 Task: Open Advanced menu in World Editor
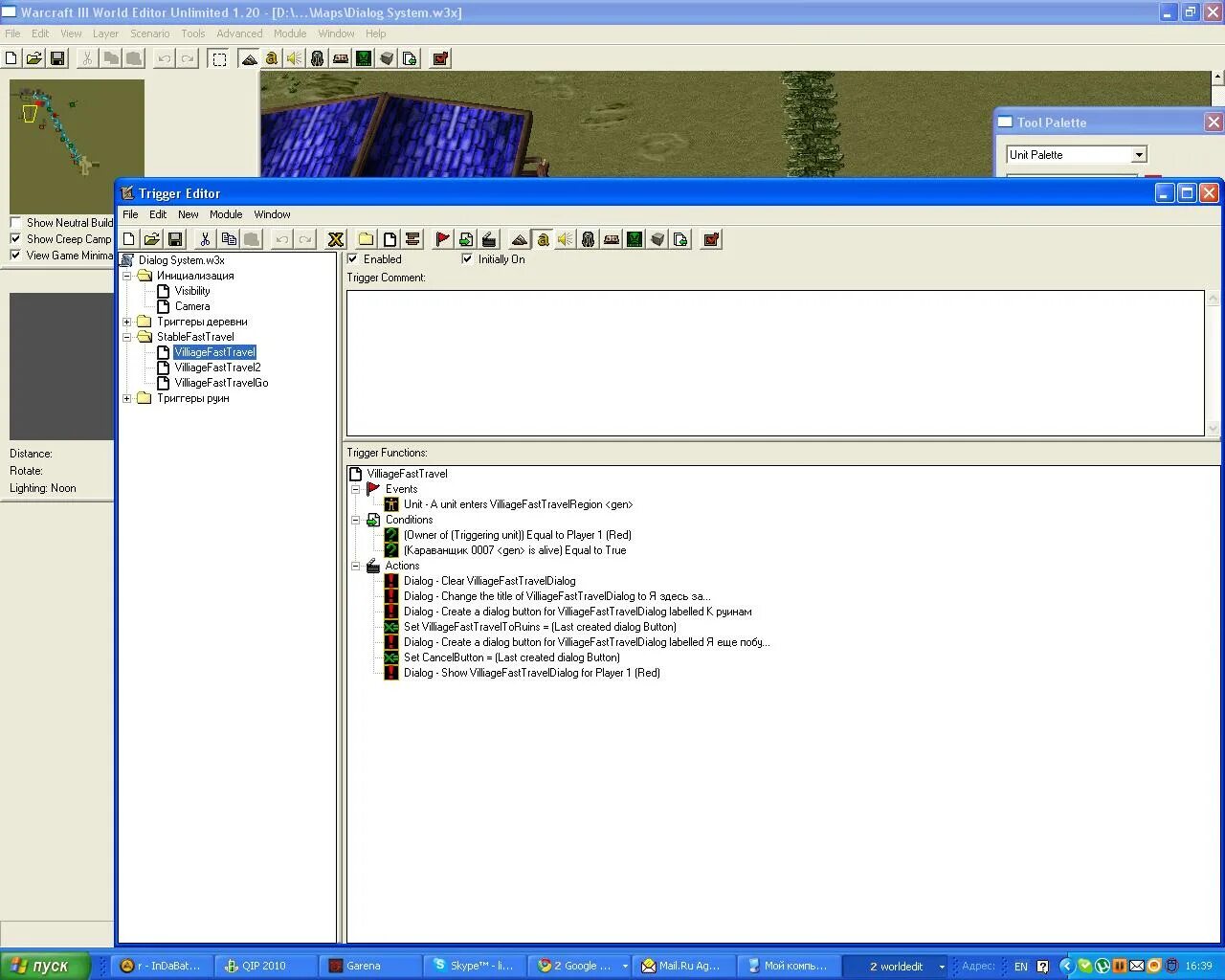pos(239,33)
